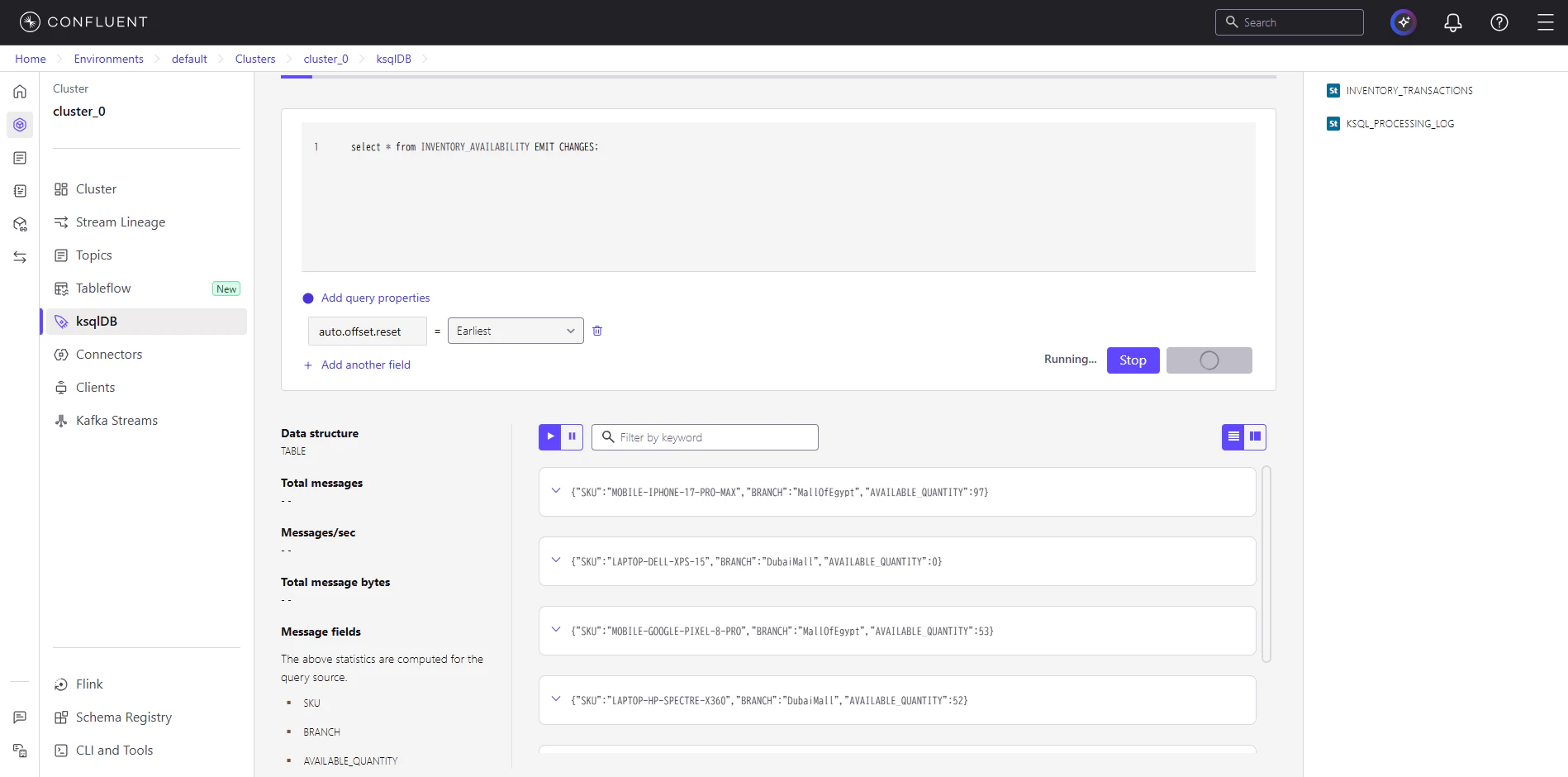Screen dimensions: 1568x777
Task: Click the auto.offset.reset property name field
Action: pos(368,331)
